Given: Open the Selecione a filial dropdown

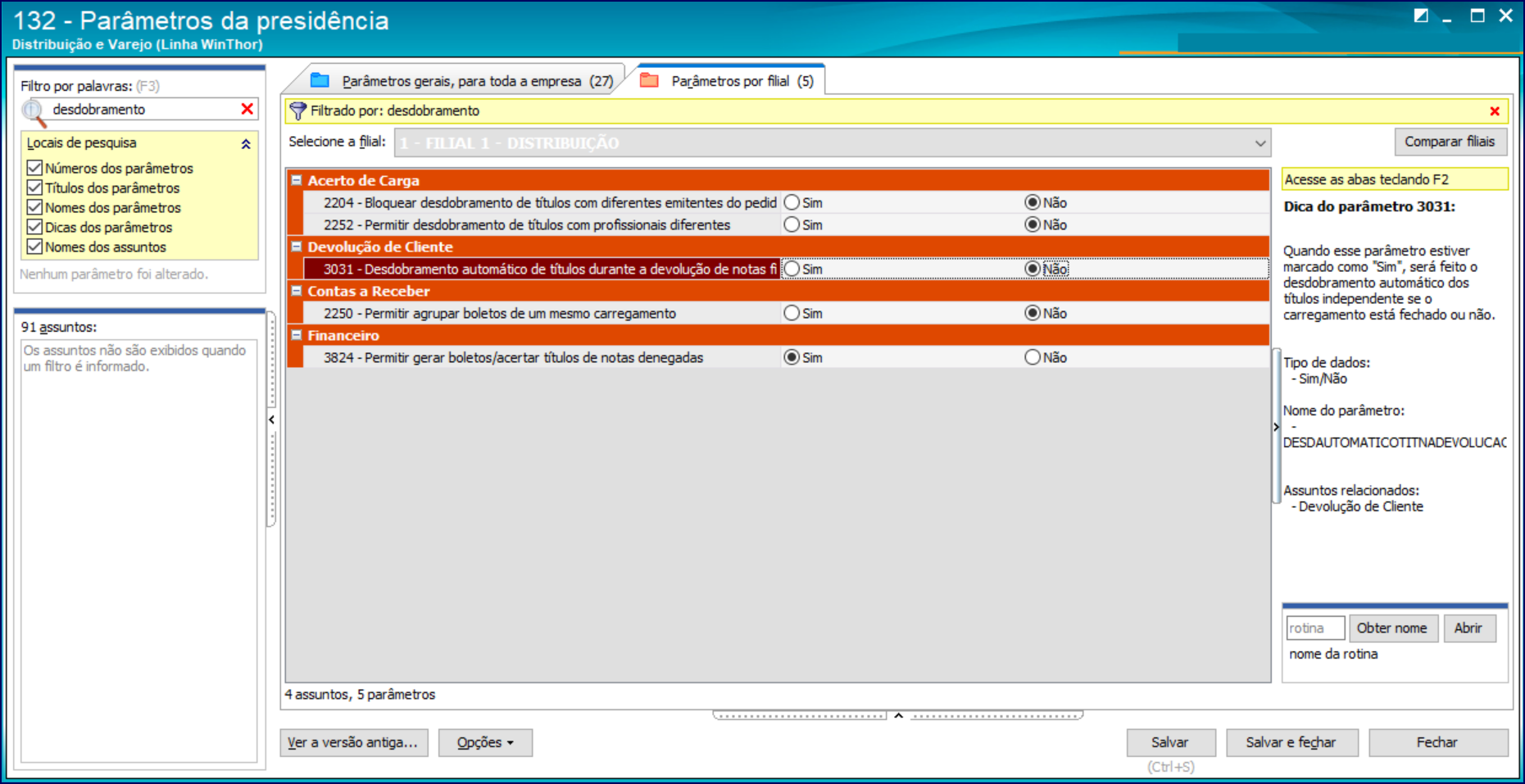Looking at the screenshot, I should pos(1260,143).
